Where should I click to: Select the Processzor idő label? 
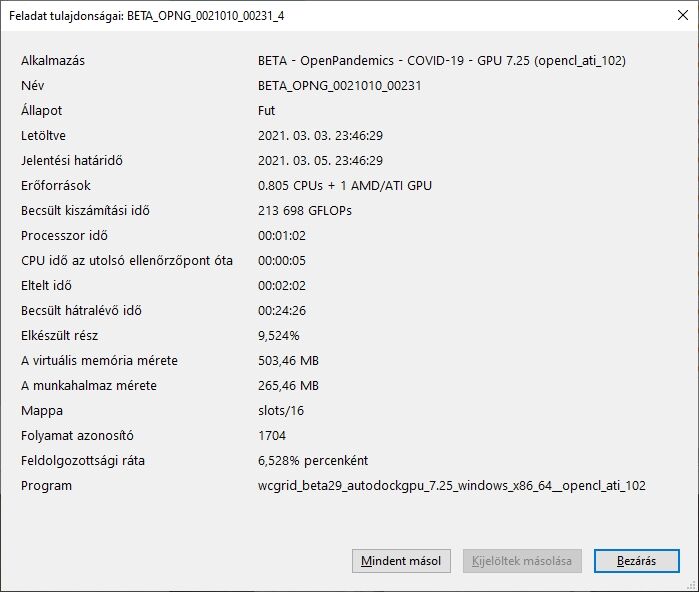tap(64, 235)
